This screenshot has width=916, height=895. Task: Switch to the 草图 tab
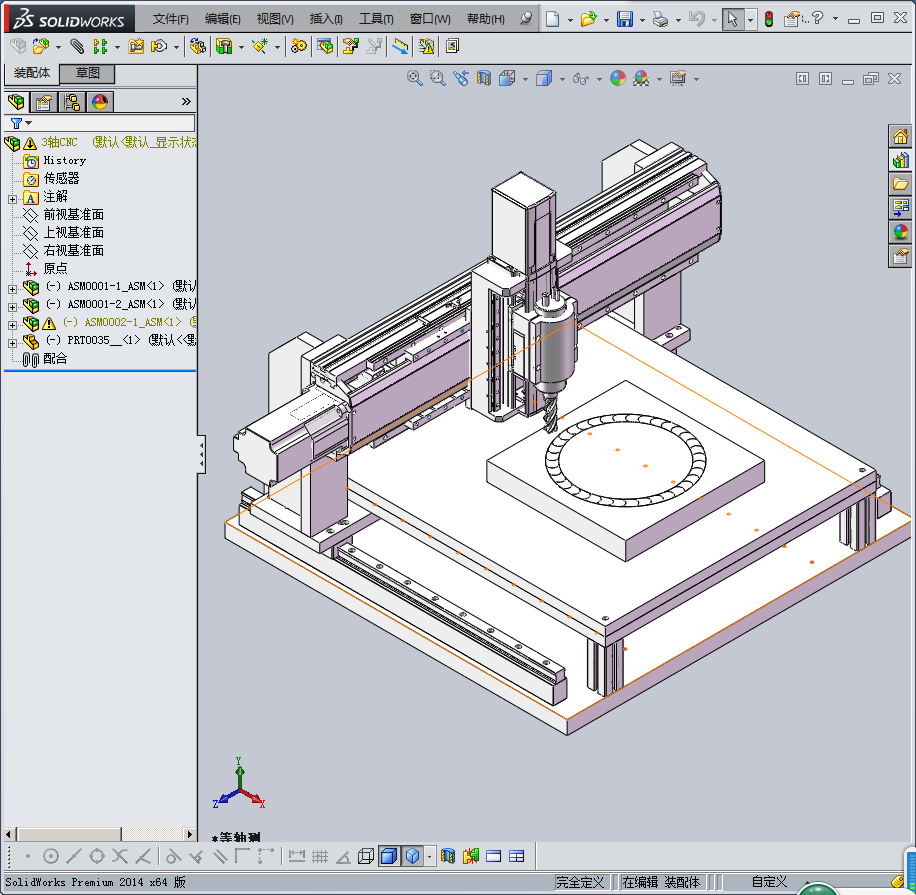(88, 74)
